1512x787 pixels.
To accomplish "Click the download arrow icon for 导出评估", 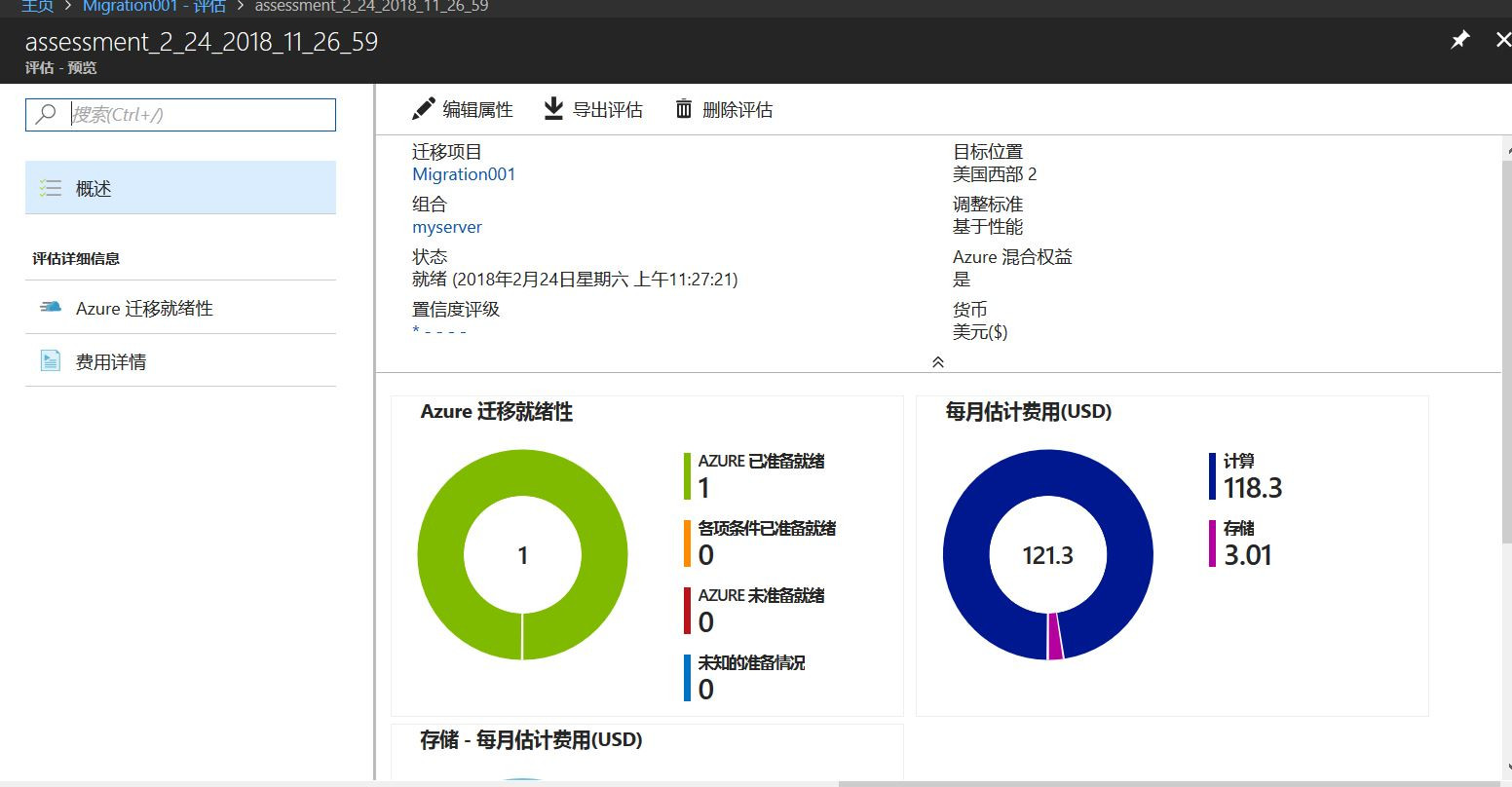I will [x=553, y=109].
